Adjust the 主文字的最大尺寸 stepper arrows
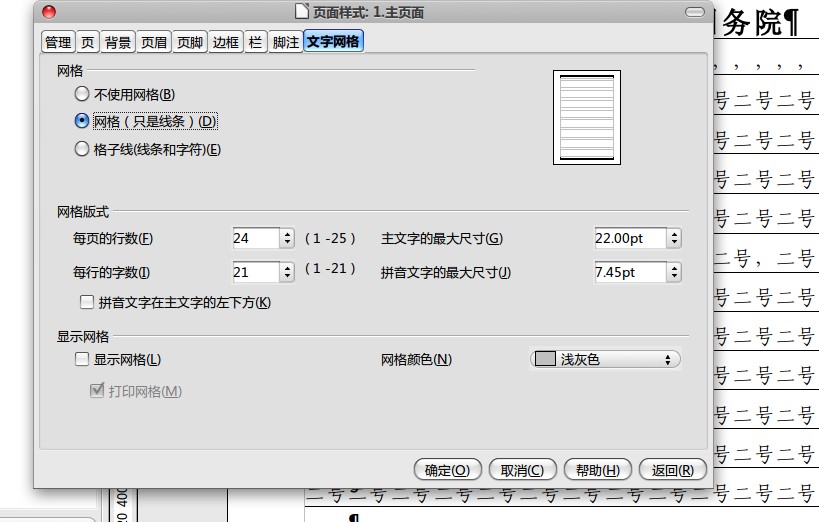Viewport: 819px width, 522px height. pos(674,238)
